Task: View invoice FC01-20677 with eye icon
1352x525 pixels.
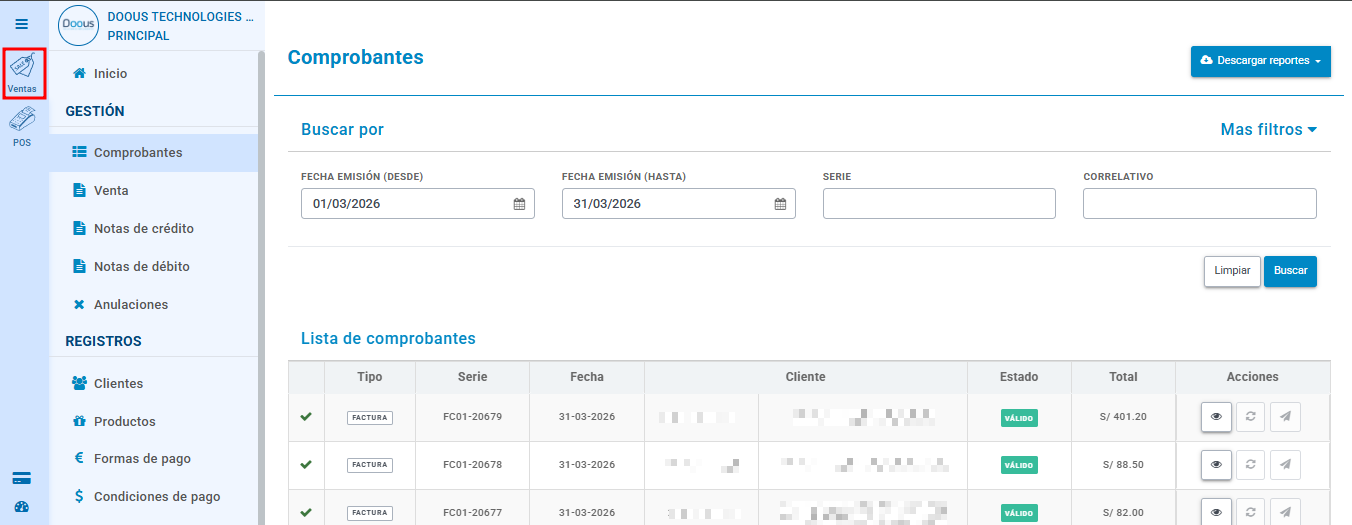Action: (1216, 511)
